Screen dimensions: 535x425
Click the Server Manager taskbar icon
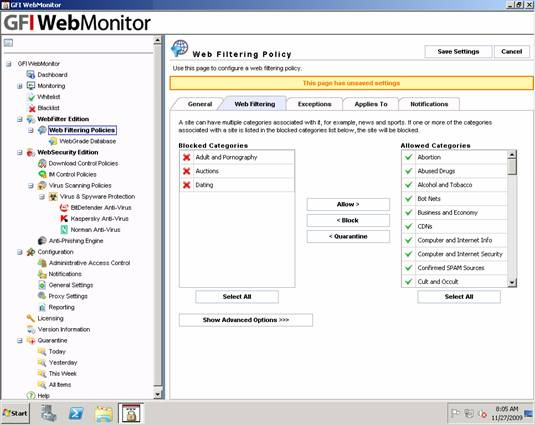(x=49, y=413)
